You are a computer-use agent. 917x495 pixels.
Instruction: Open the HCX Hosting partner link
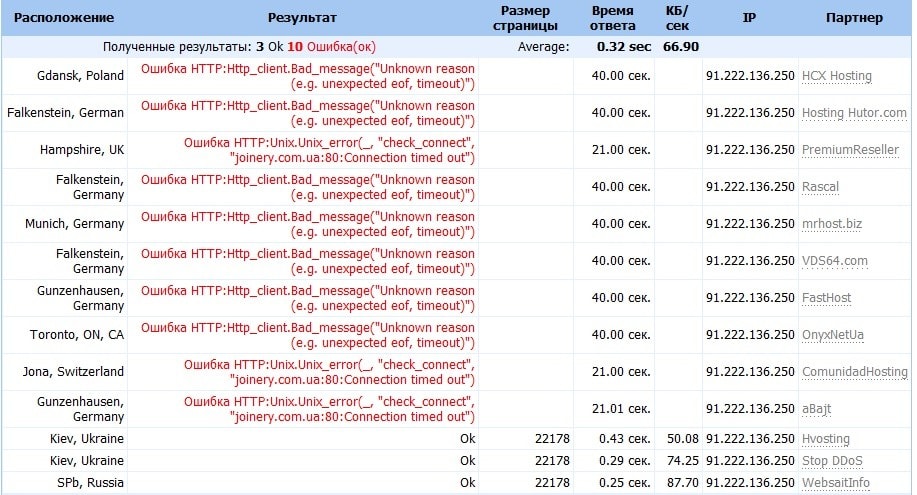[837, 76]
